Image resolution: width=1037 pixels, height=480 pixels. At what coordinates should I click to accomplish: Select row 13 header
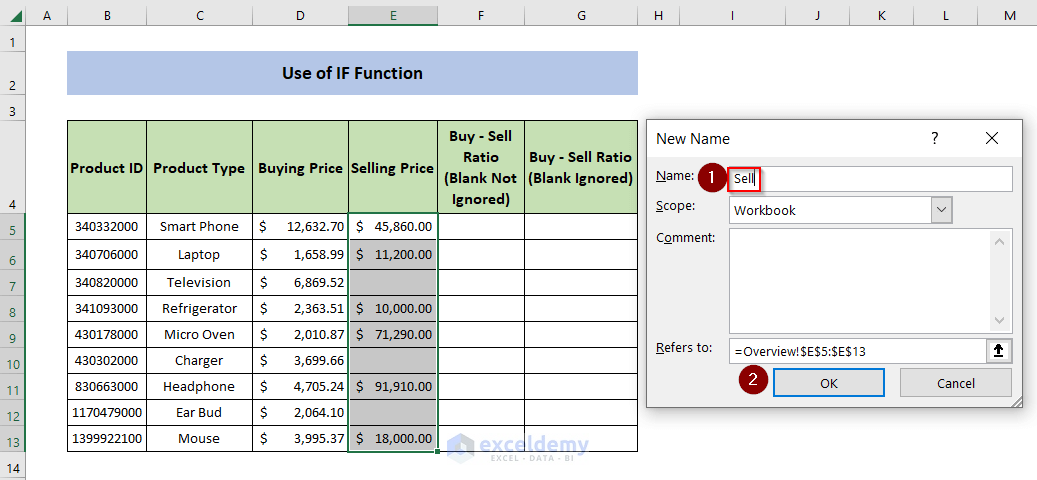(13, 439)
